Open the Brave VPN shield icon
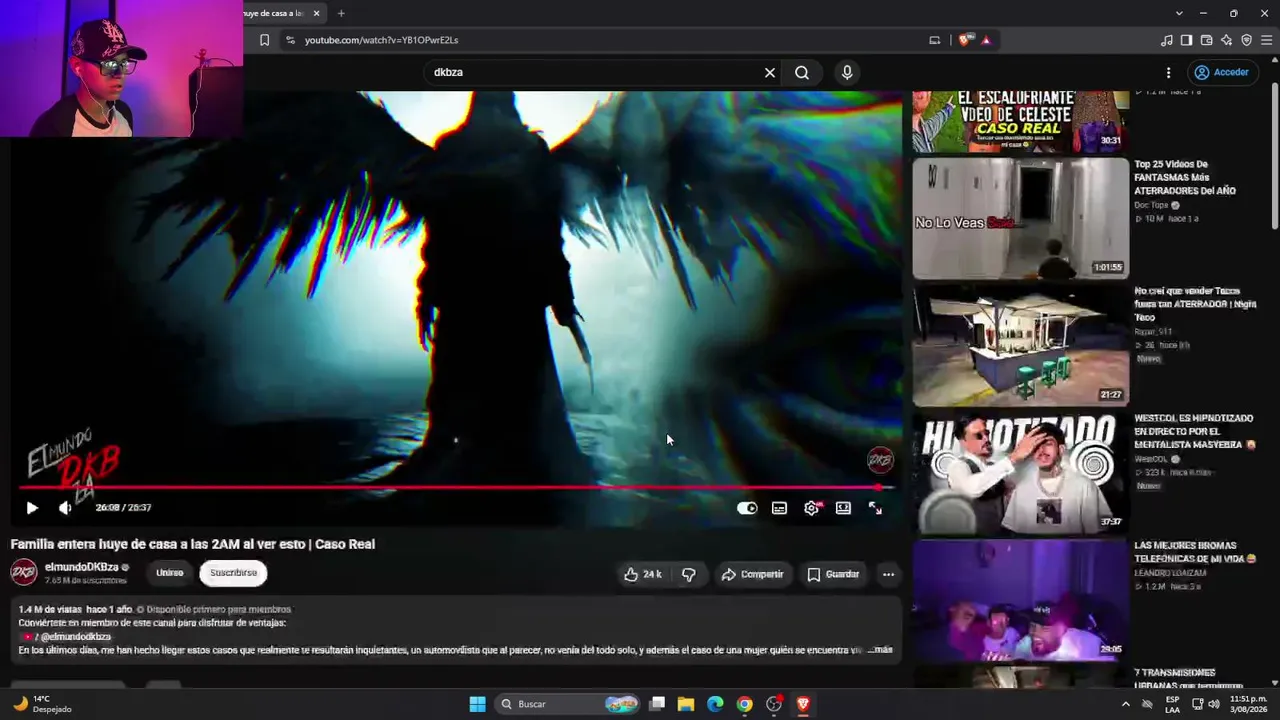Screen dimensions: 1280x720 pyautogui.click(x=1246, y=40)
